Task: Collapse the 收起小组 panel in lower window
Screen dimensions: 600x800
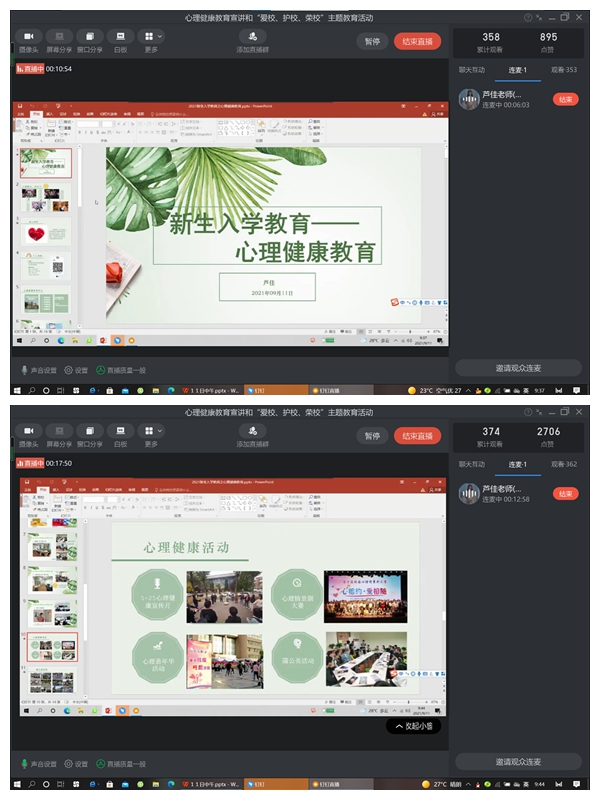Action: coord(413,726)
